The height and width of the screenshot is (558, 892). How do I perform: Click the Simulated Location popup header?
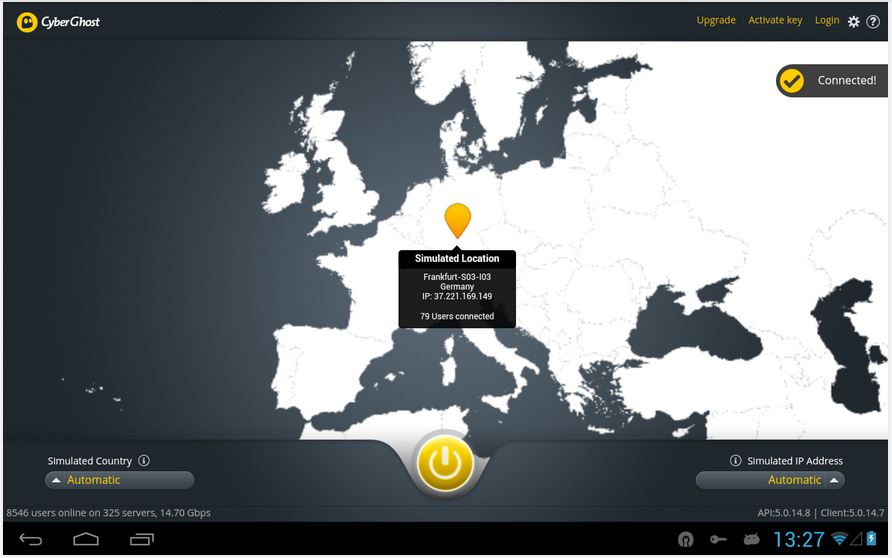457,258
